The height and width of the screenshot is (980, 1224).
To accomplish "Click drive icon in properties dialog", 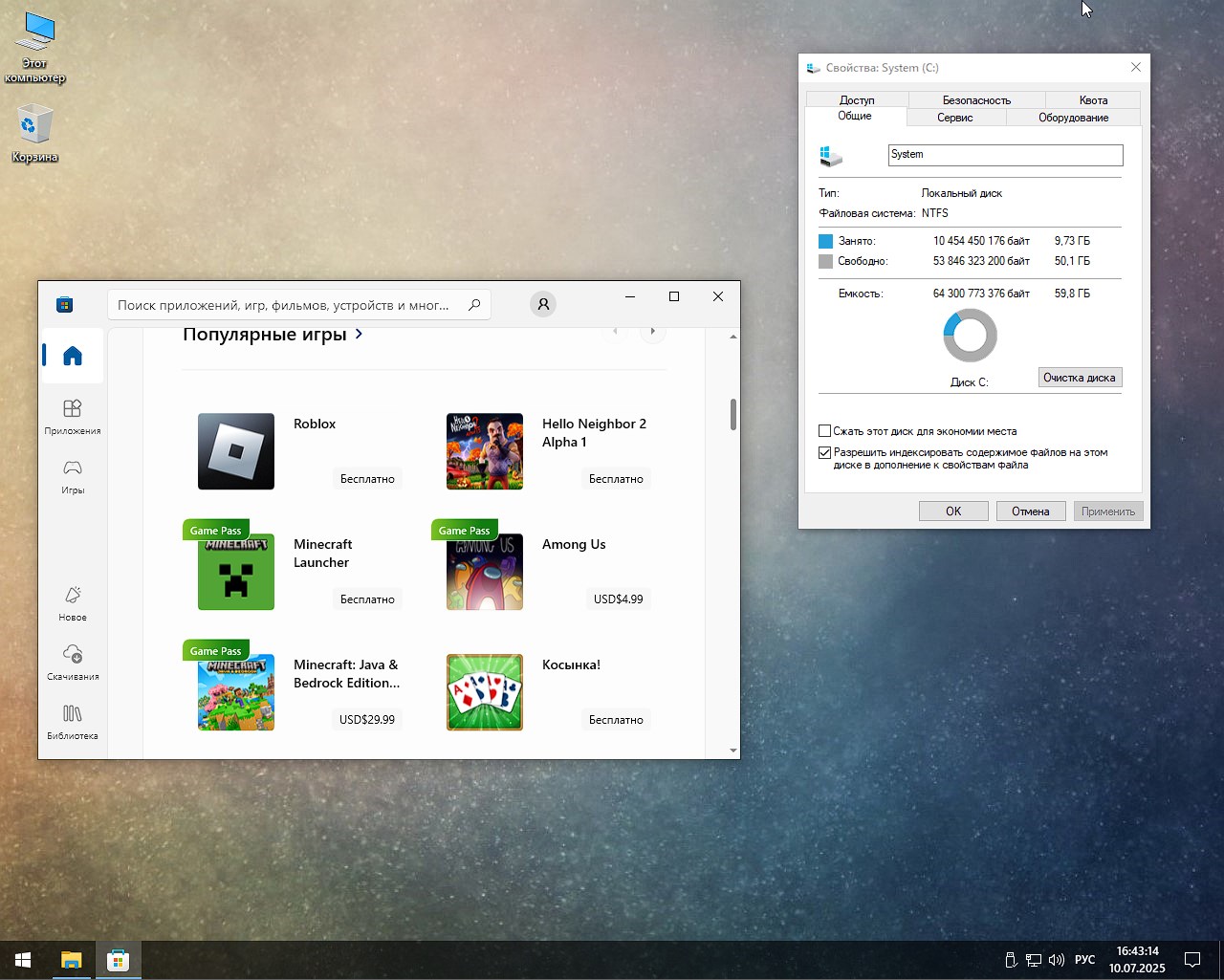I will tap(831, 156).
